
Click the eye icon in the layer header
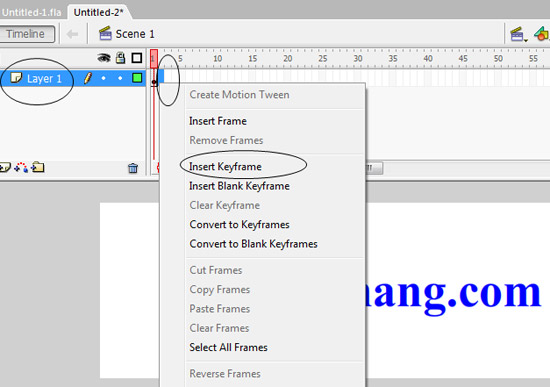tap(104, 58)
